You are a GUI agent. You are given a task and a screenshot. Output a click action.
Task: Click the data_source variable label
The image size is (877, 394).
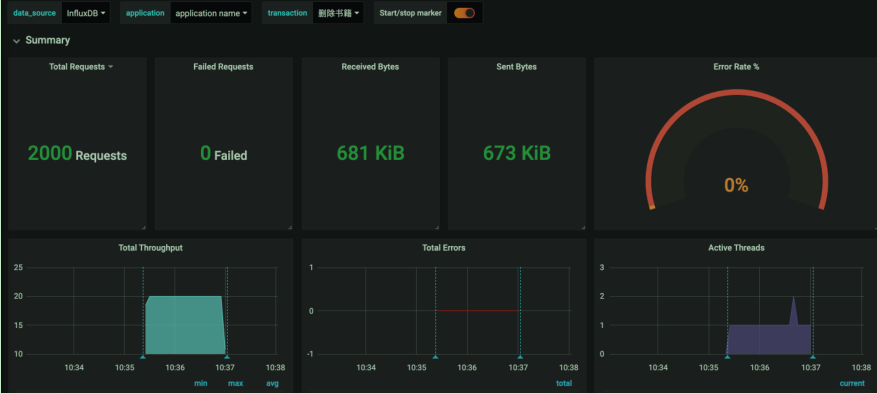pos(35,13)
